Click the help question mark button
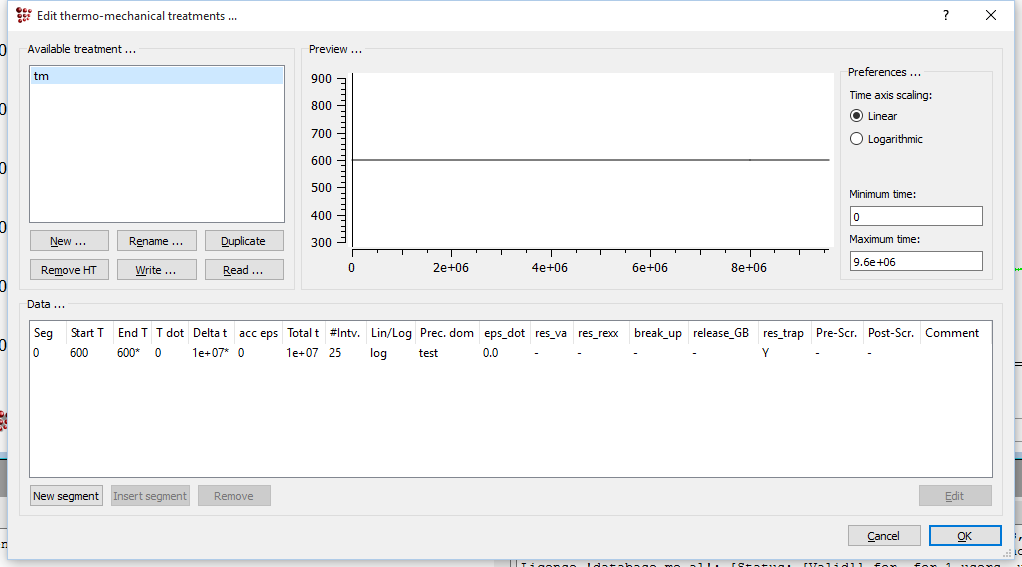This screenshot has height=567, width=1022. pos(946,16)
